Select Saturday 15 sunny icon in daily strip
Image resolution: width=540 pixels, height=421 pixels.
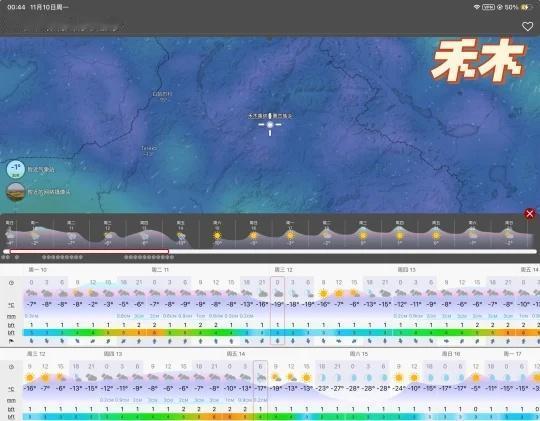point(217,236)
